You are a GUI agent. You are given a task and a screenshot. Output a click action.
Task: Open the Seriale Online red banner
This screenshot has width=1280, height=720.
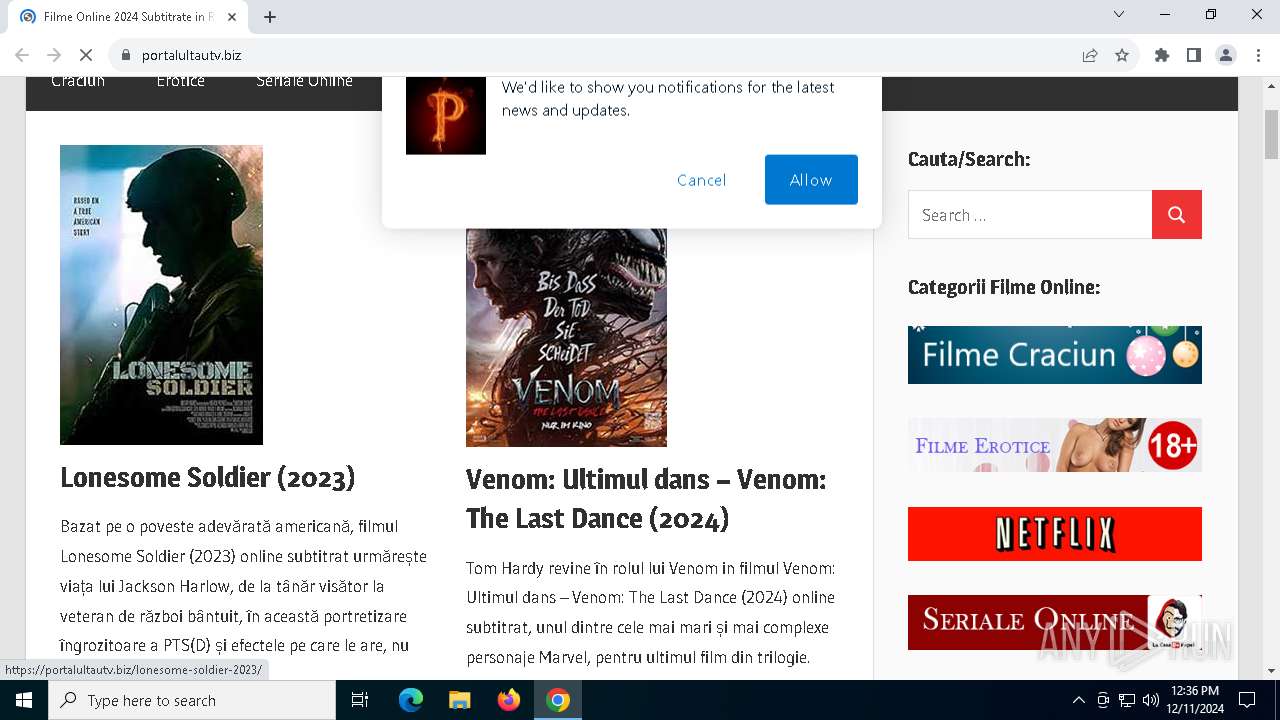(1055, 622)
